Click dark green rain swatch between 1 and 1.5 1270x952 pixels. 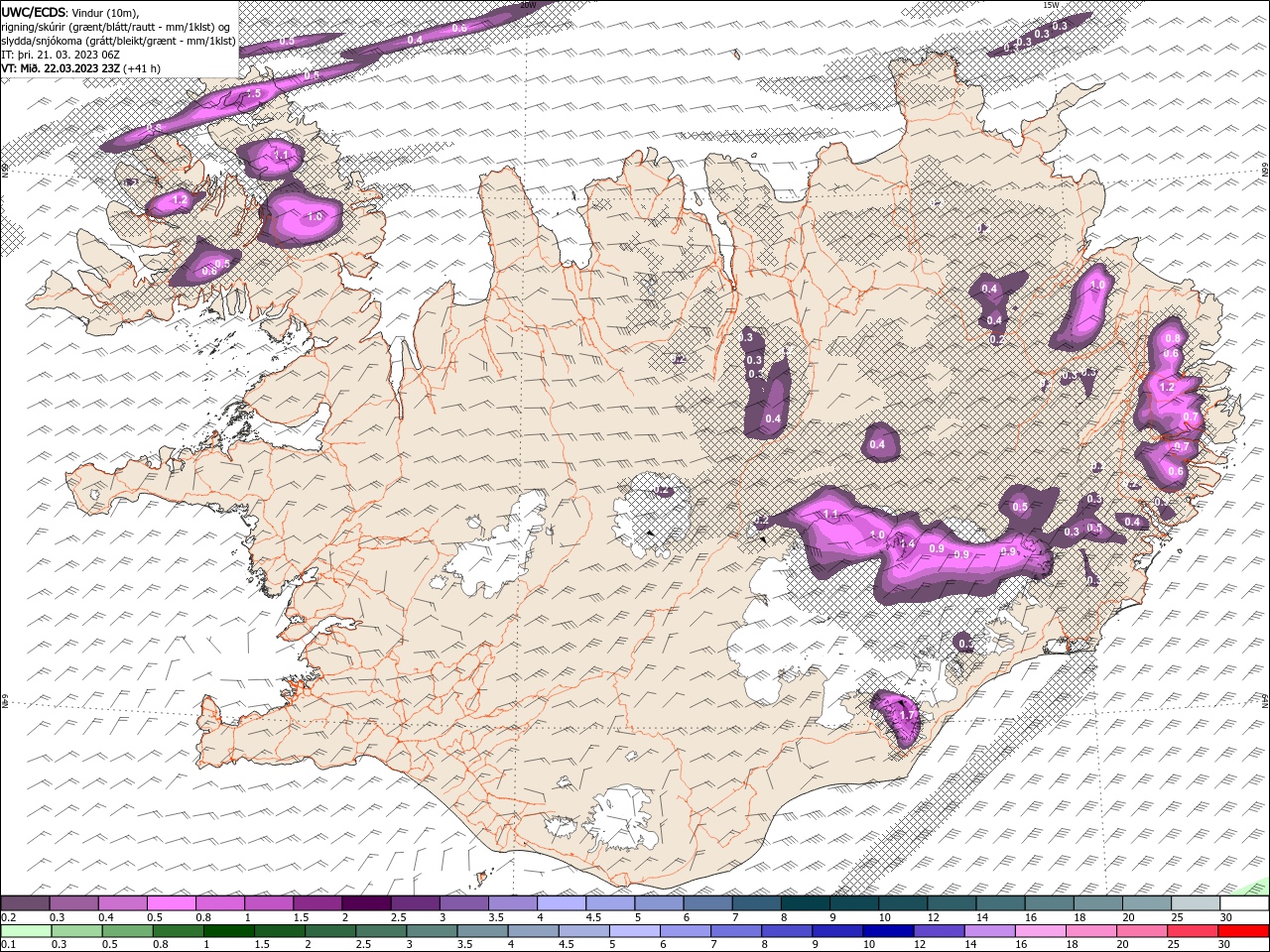(229, 931)
